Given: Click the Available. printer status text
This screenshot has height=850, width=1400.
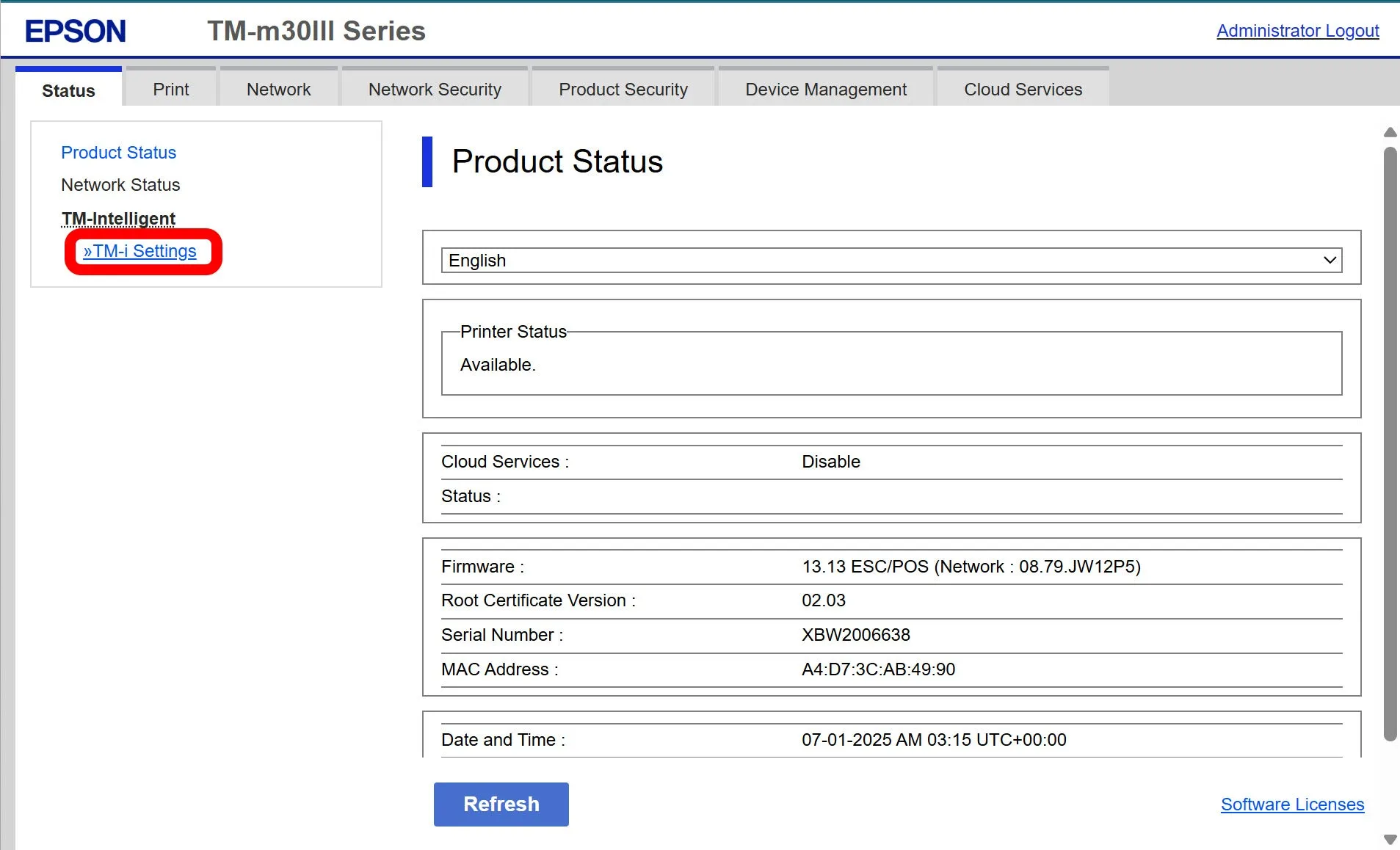Looking at the screenshot, I should click(498, 365).
